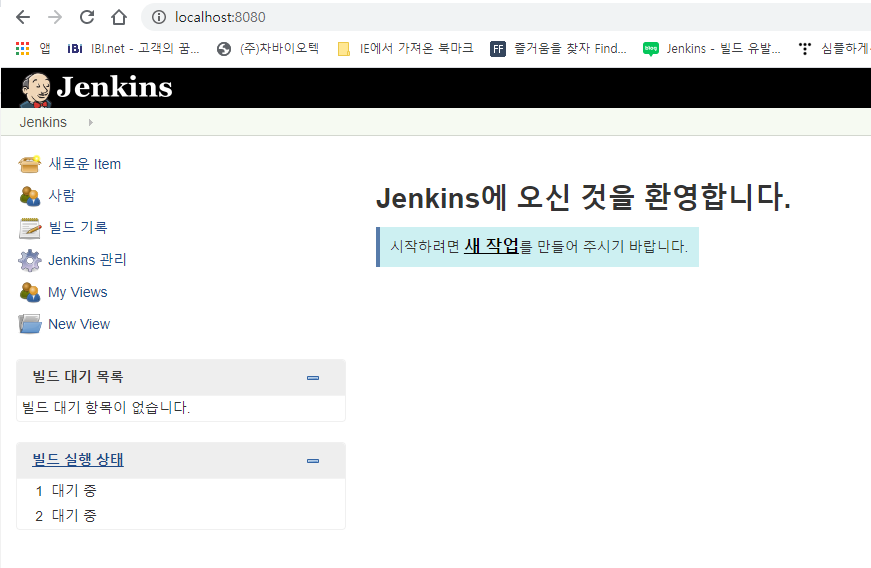Screen dimensions: 871x568
Task: Collapse the 빌드 대기 목록 panel
Action: pyautogui.click(x=313, y=378)
